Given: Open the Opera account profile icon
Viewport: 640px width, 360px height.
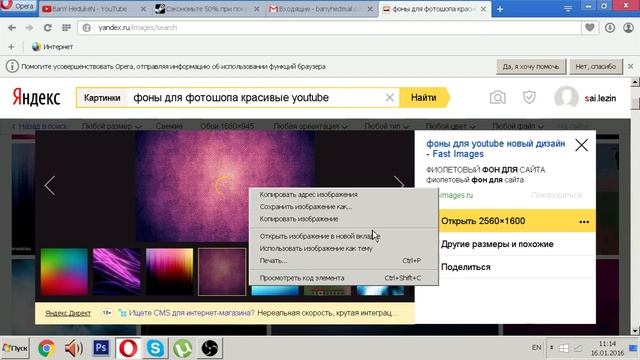Looking at the screenshot, I should (629, 28).
